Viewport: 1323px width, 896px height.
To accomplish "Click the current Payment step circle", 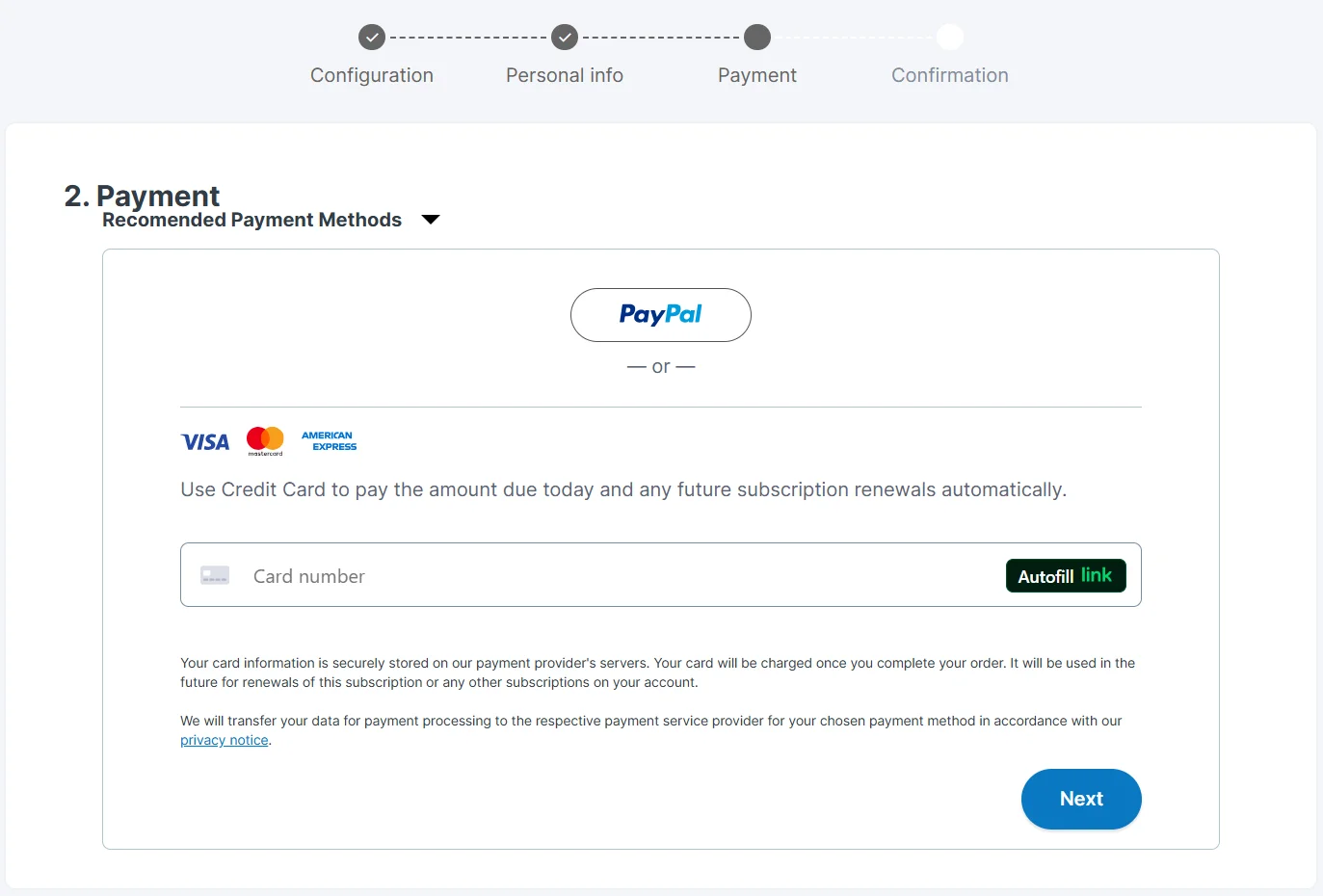I will point(757,38).
